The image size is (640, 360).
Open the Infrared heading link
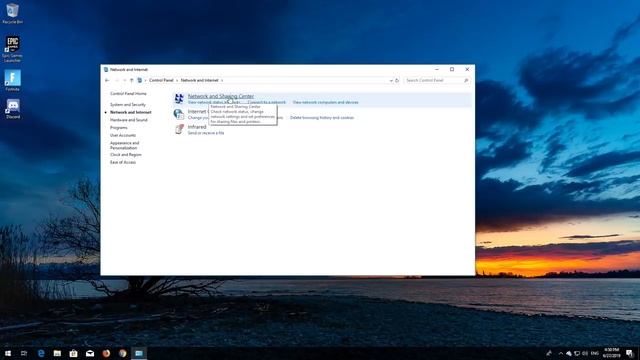point(197,127)
